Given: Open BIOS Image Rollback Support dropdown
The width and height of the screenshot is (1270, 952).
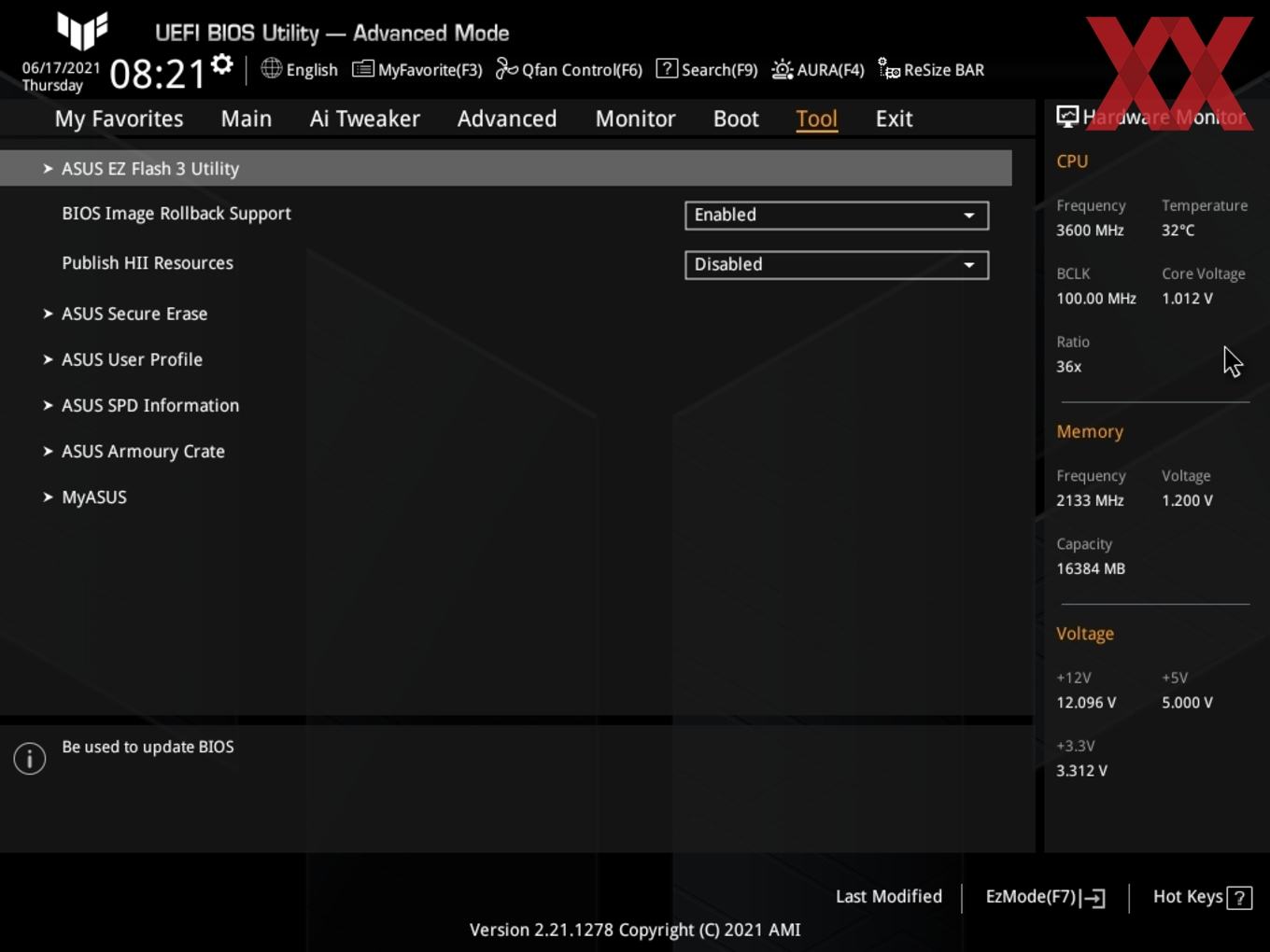Looking at the screenshot, I should point(837,215).
